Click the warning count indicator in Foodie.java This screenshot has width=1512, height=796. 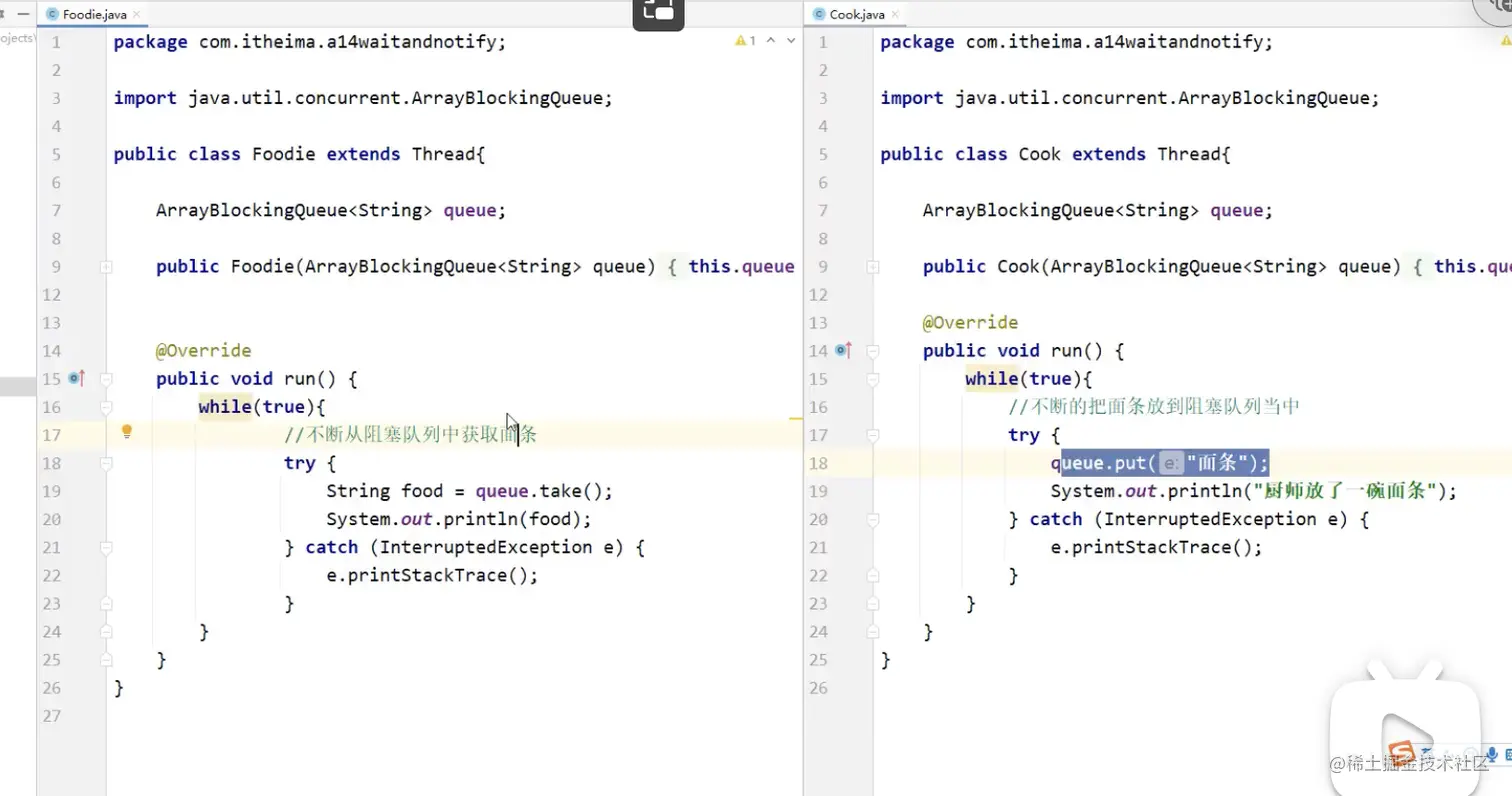click(746, 41)
